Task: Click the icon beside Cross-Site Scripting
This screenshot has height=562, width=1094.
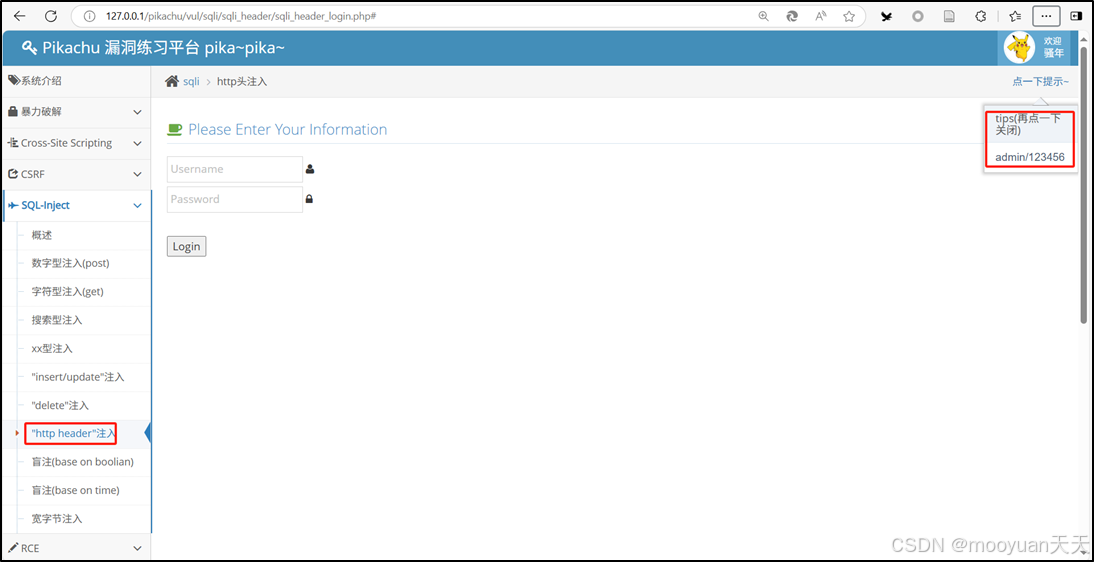Action: [x=13, y=143]
